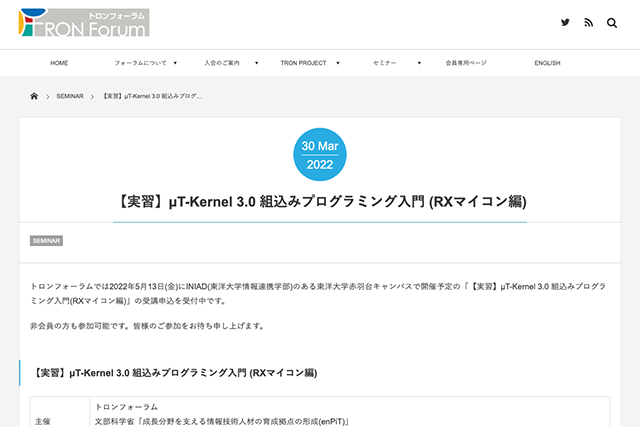The image size is (640, 427).
Task: Open the フォーラムについて menu item
Action: (140, 63)
